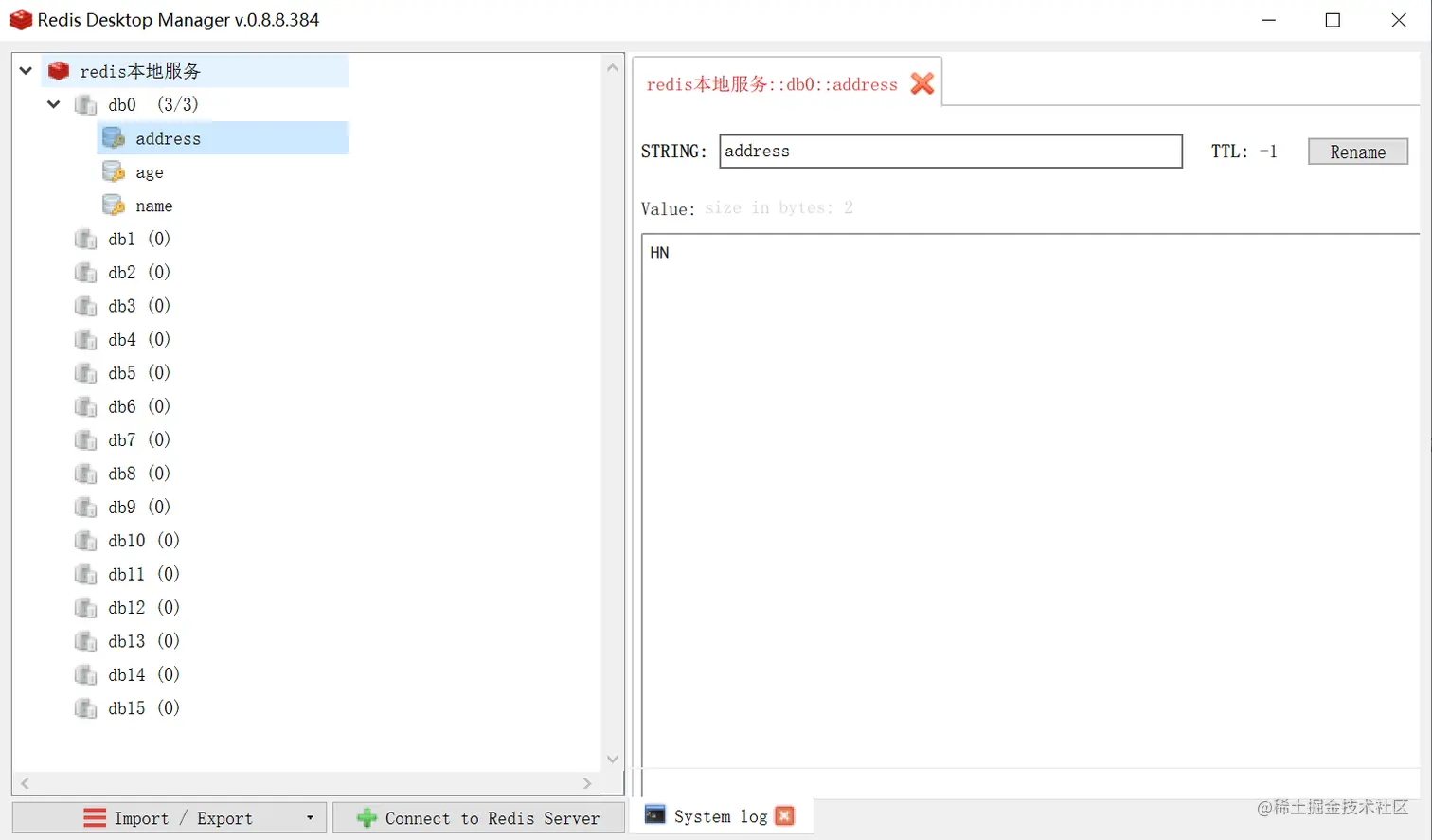Close the System log tab
The height and width of the screenshot is (840, 1432).
coord(784,815)
